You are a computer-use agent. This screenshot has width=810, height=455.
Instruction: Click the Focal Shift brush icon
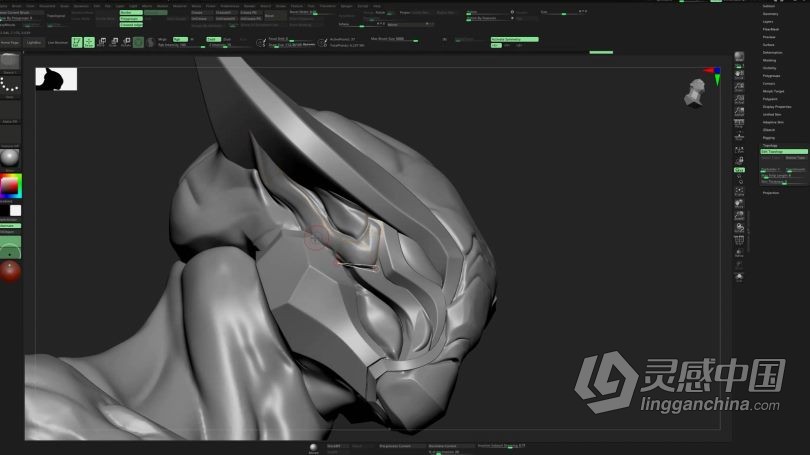261,42
